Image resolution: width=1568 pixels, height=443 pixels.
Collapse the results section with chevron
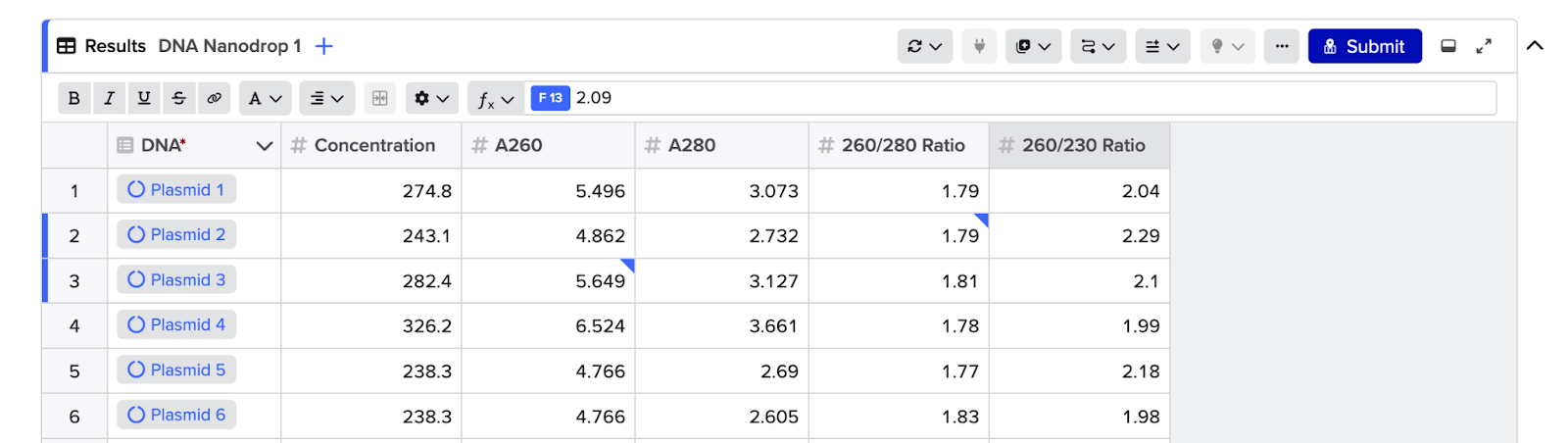tap(1535, 45)
